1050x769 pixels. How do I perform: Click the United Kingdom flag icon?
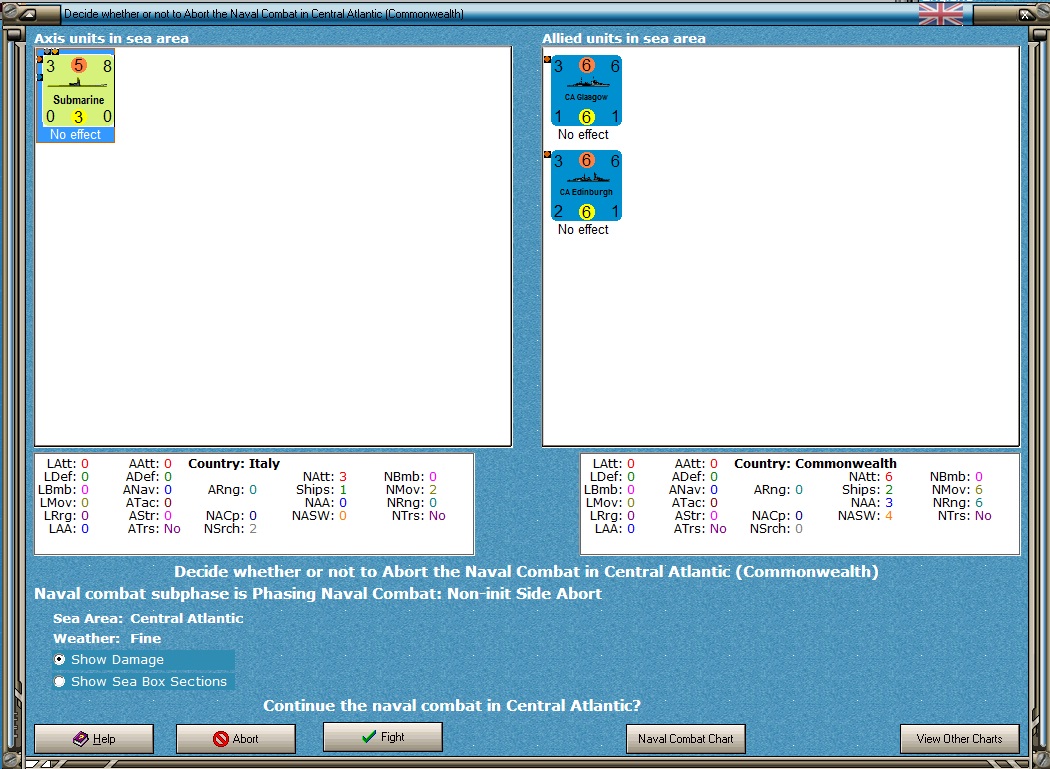941,13
